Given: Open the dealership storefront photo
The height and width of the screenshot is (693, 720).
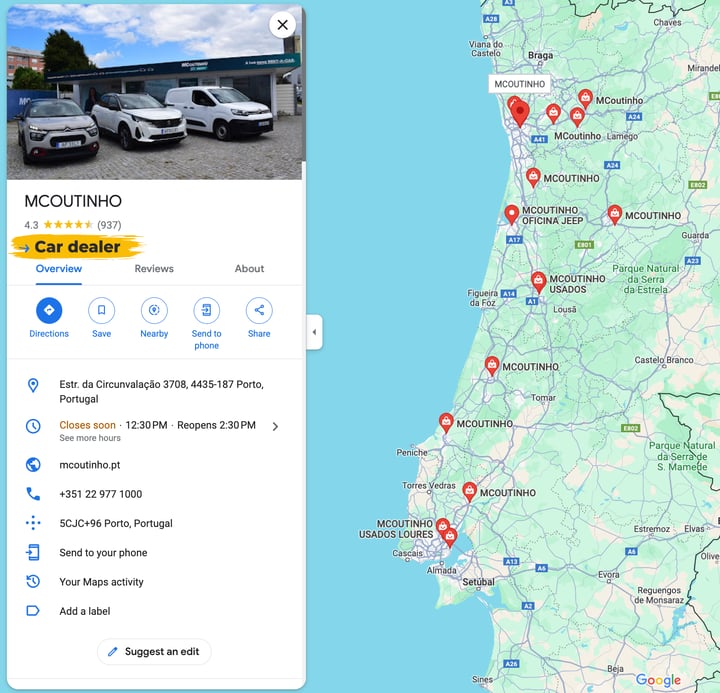Looking at the screenshot, I should (x=154, y=92).
